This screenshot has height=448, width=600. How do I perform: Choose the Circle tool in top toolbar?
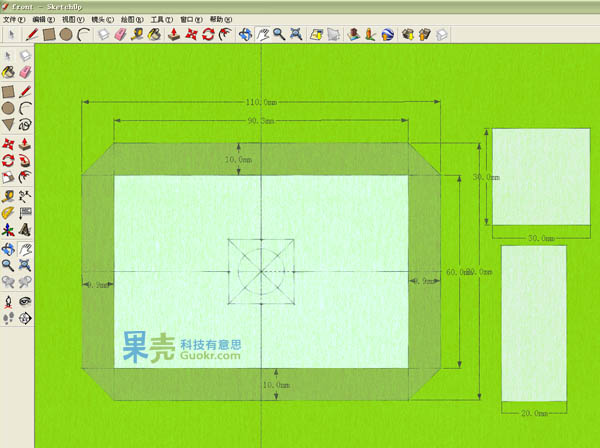pyautogui.click(x=65, y=34)
